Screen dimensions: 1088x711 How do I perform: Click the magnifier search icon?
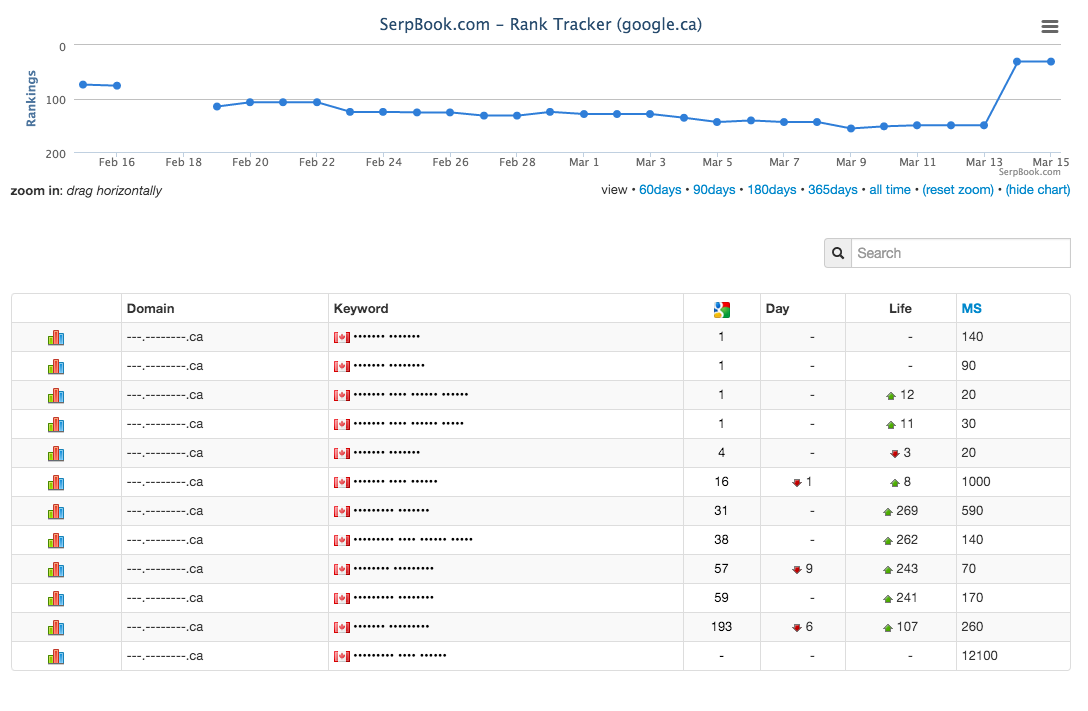point(838,253)
